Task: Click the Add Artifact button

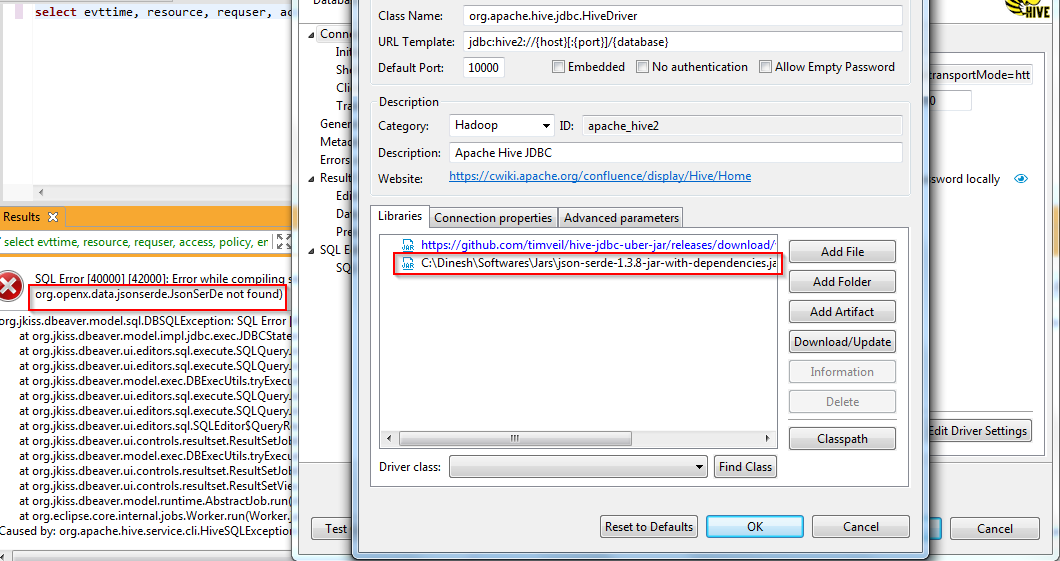Action: click(842, 312)
